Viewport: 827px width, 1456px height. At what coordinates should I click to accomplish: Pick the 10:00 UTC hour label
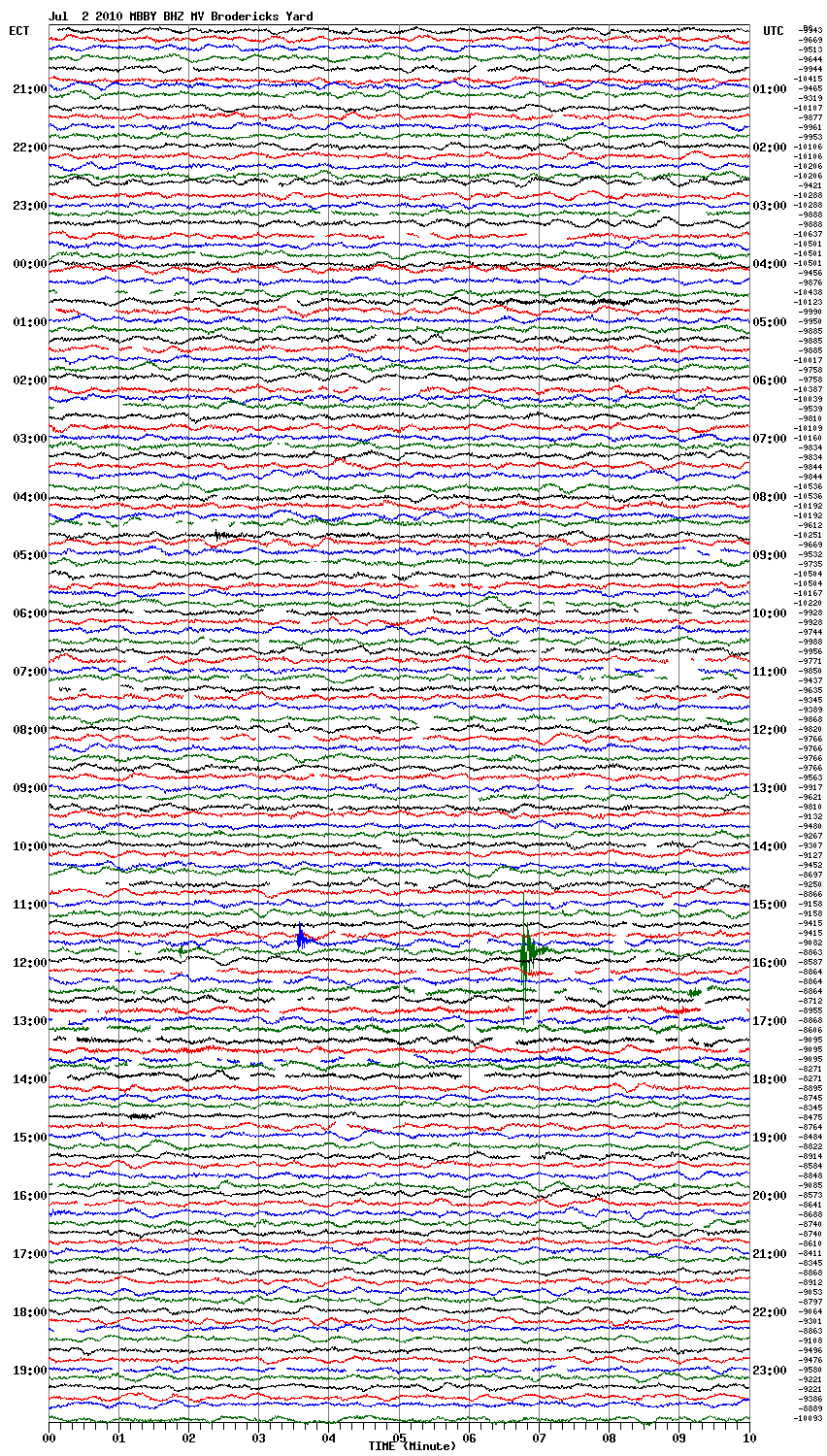coord(770,613)
